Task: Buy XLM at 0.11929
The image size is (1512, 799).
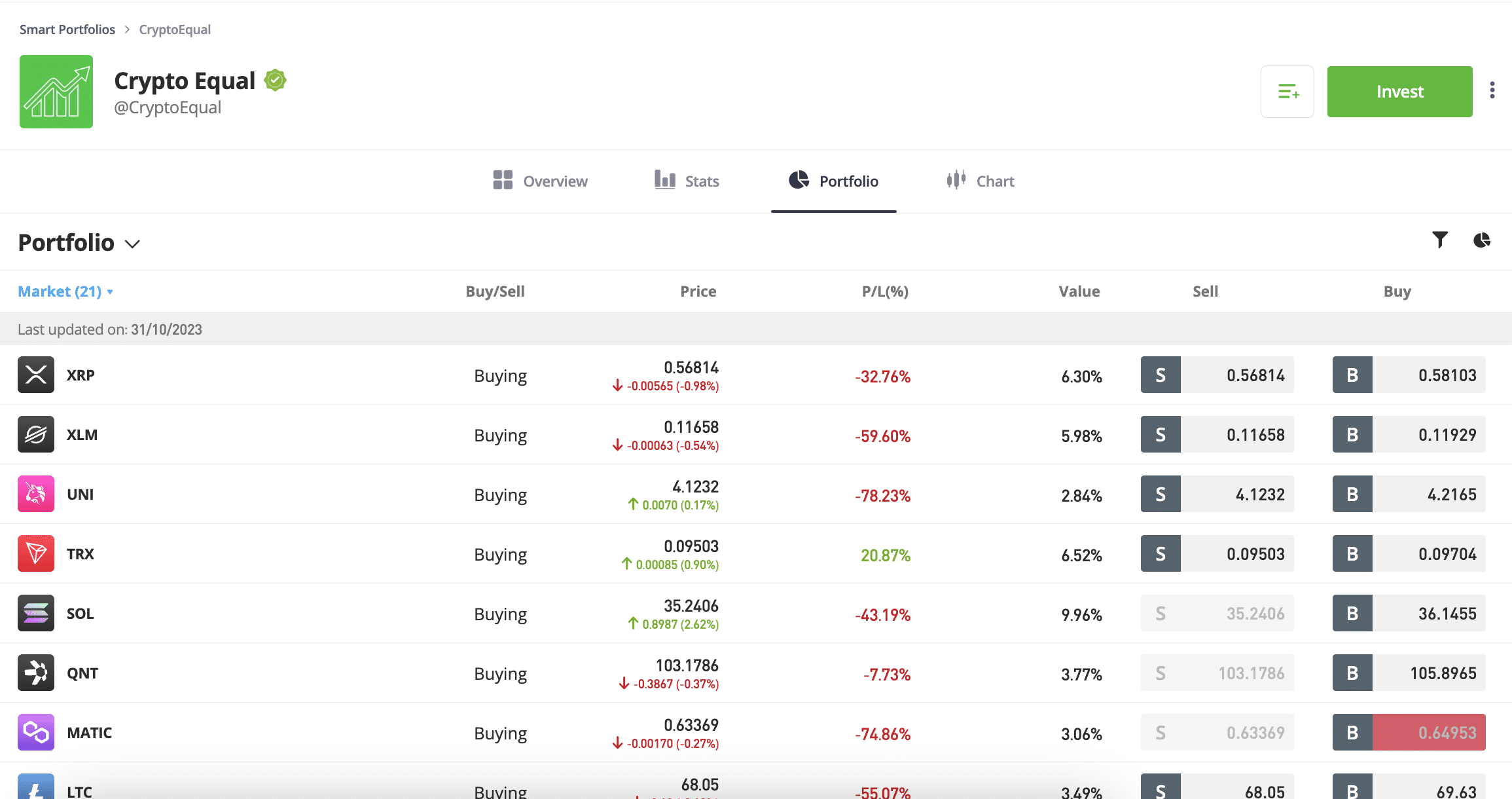Action: (1409, 434)
